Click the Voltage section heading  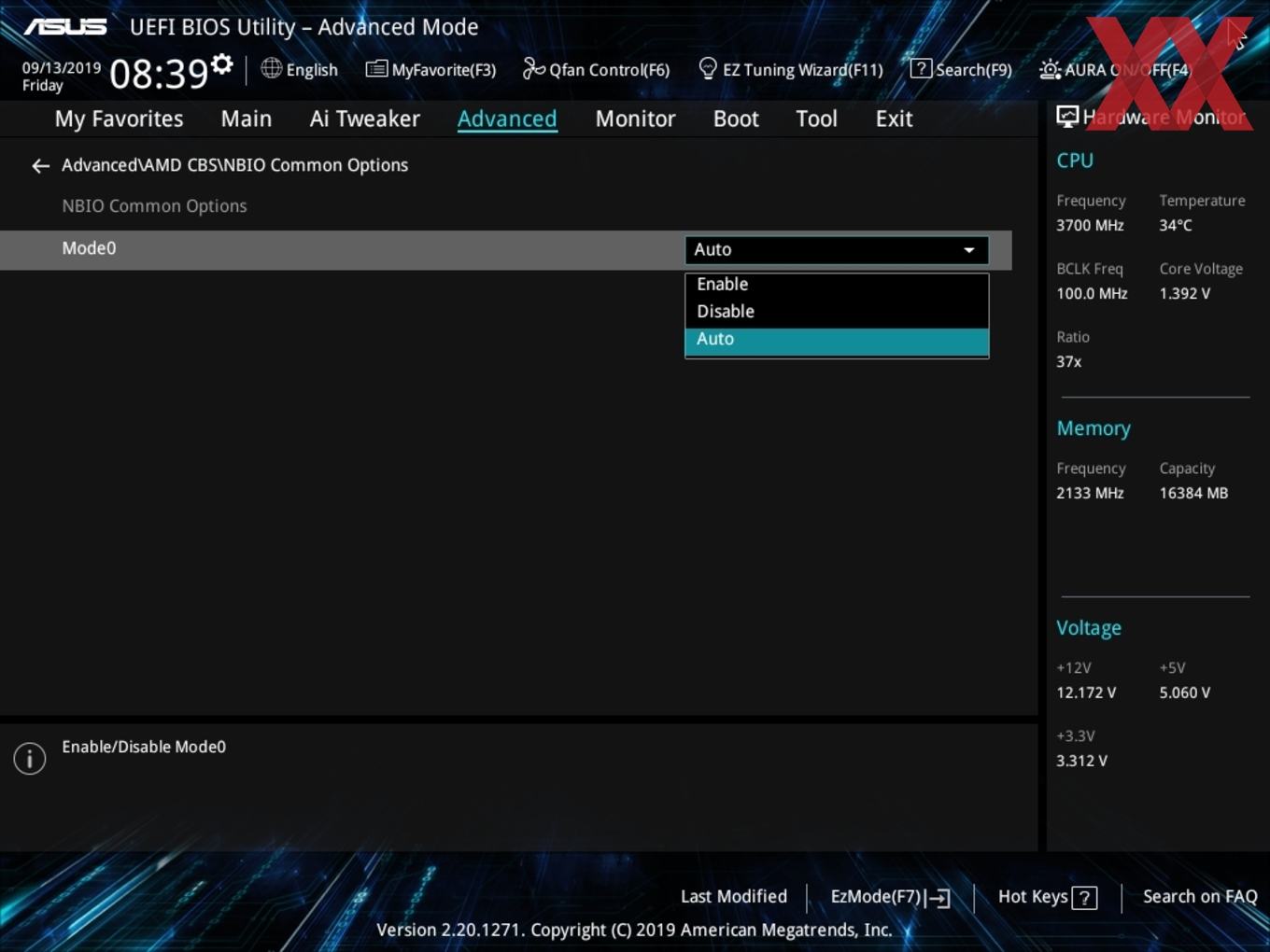(x=1089, y=628)
